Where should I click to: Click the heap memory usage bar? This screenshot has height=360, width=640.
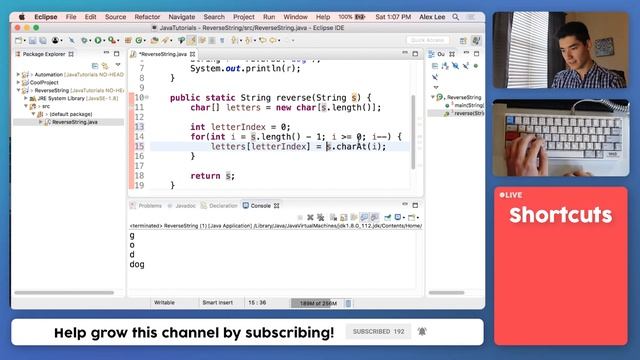coord(318,303)
